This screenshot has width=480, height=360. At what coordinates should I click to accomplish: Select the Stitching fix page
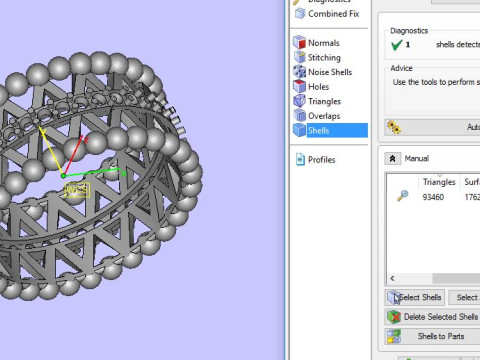pyautogui.click(x=324, y=58)
